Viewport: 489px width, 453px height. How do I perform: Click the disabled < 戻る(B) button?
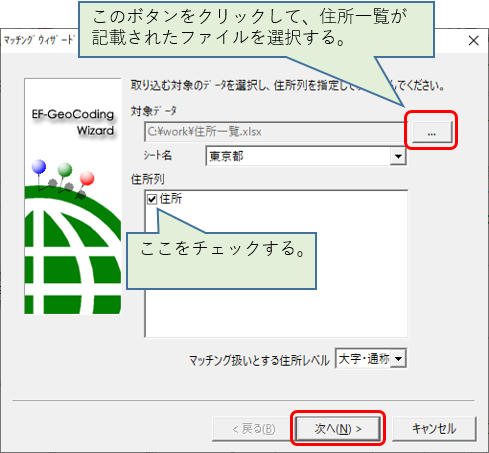(x=254, y=429)
